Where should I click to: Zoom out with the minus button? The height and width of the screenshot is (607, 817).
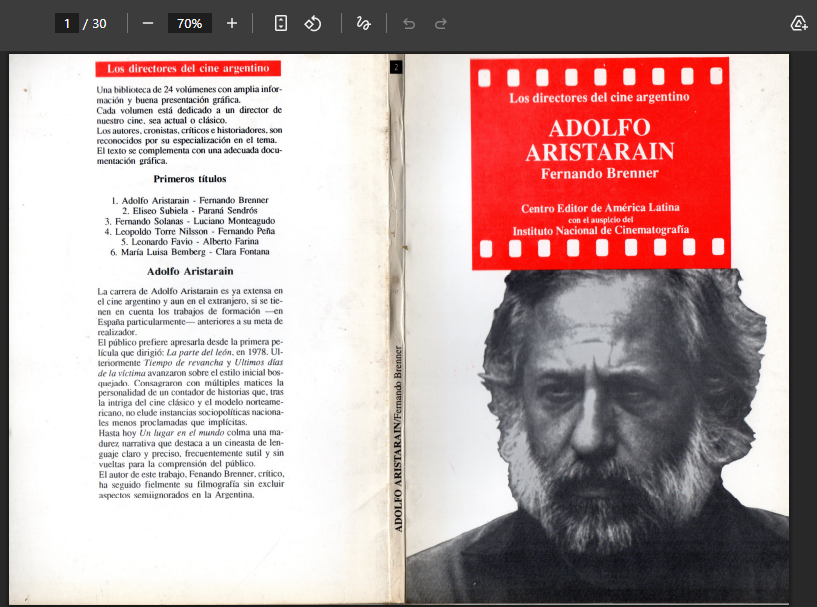[x=148, y=23]
